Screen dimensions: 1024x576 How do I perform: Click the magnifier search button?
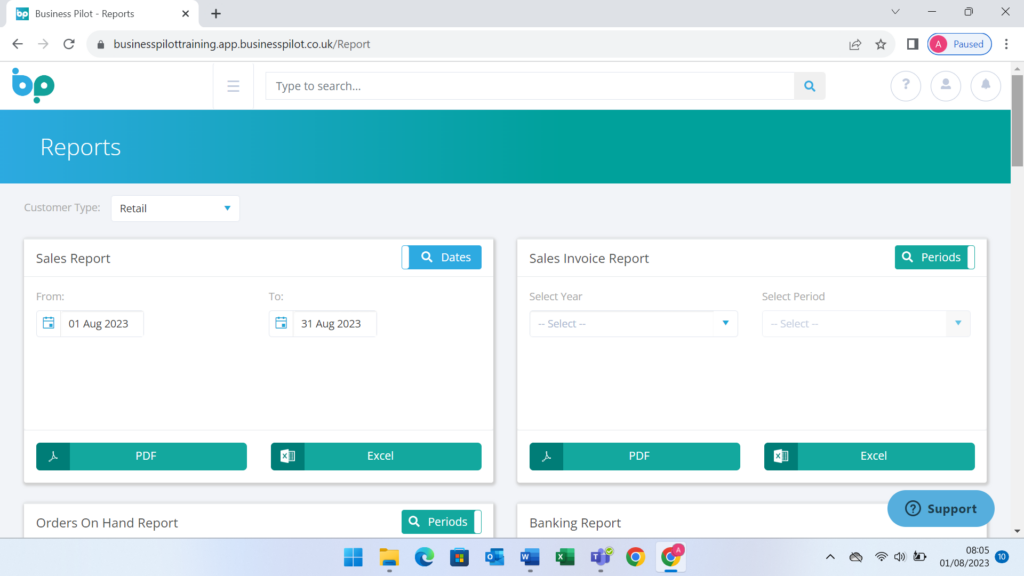(810, 86)
